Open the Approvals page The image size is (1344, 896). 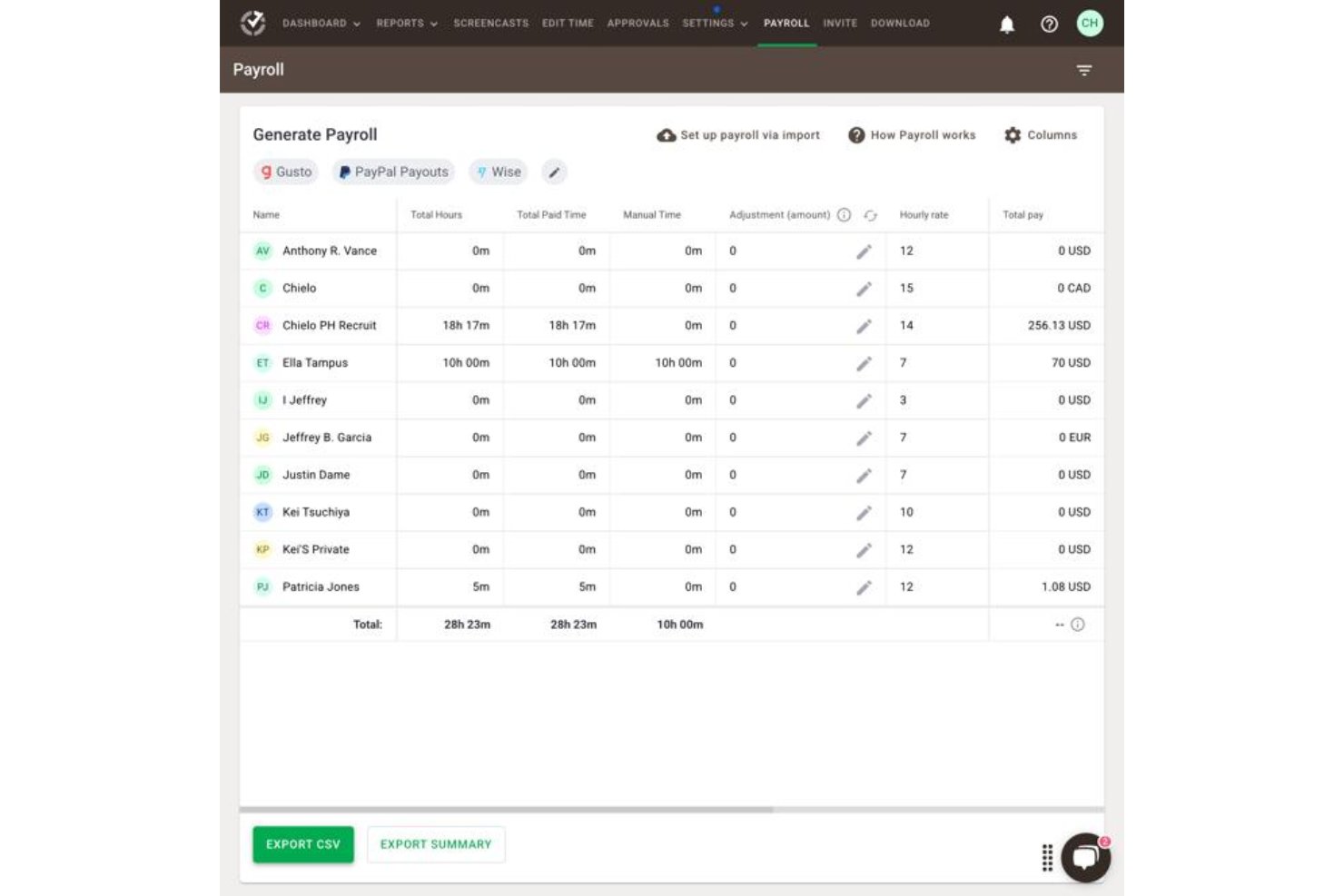pyautogui.click(x=637, y=24)
